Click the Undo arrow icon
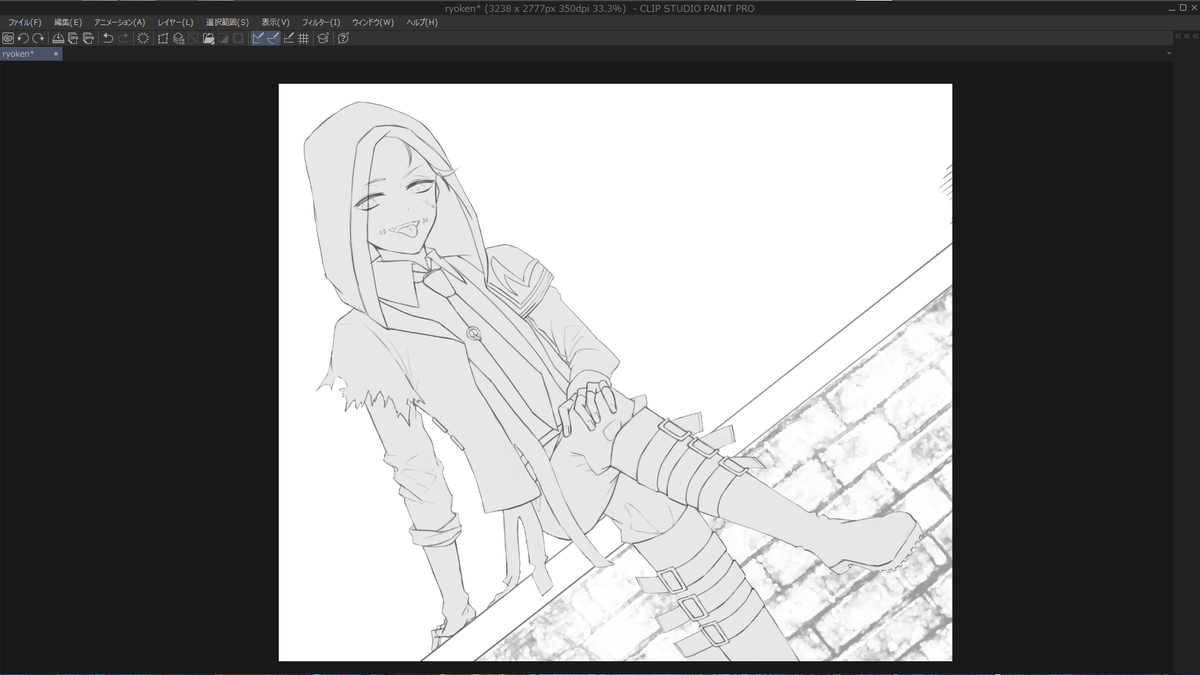Screen dimensions: 1200x675 (108, 39)
